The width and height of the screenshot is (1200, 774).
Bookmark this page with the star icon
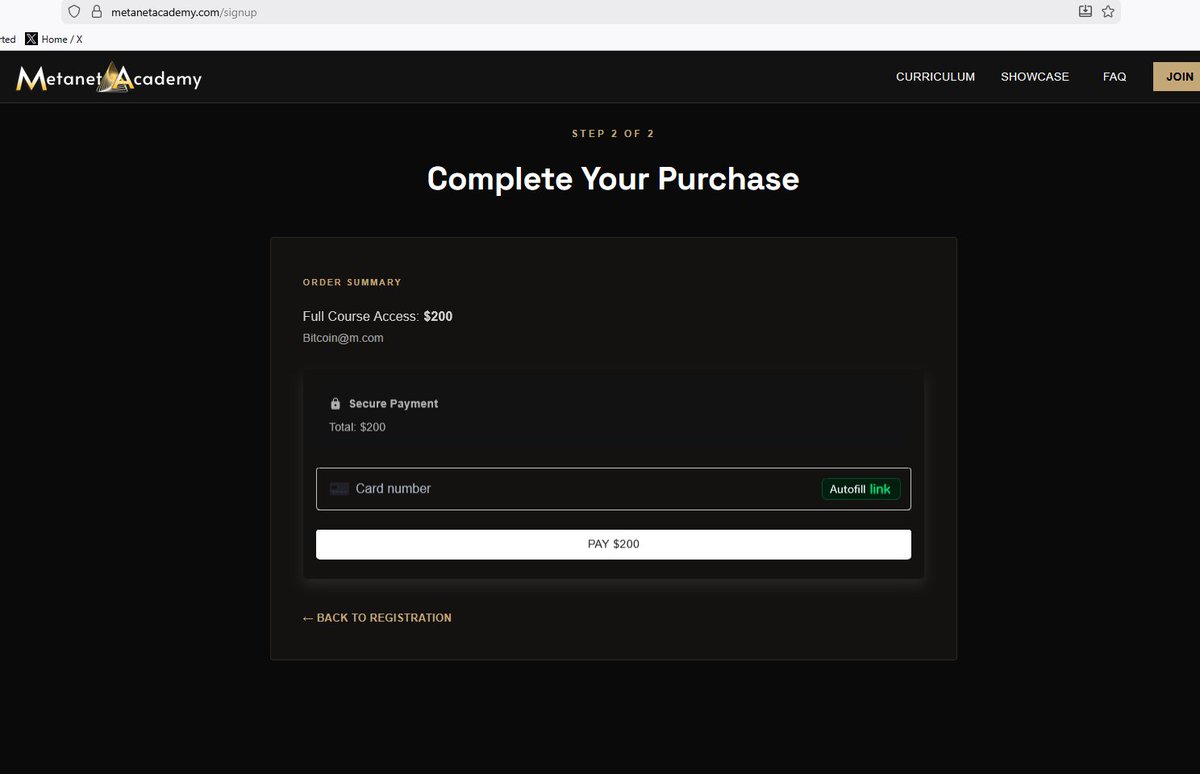1108,11
